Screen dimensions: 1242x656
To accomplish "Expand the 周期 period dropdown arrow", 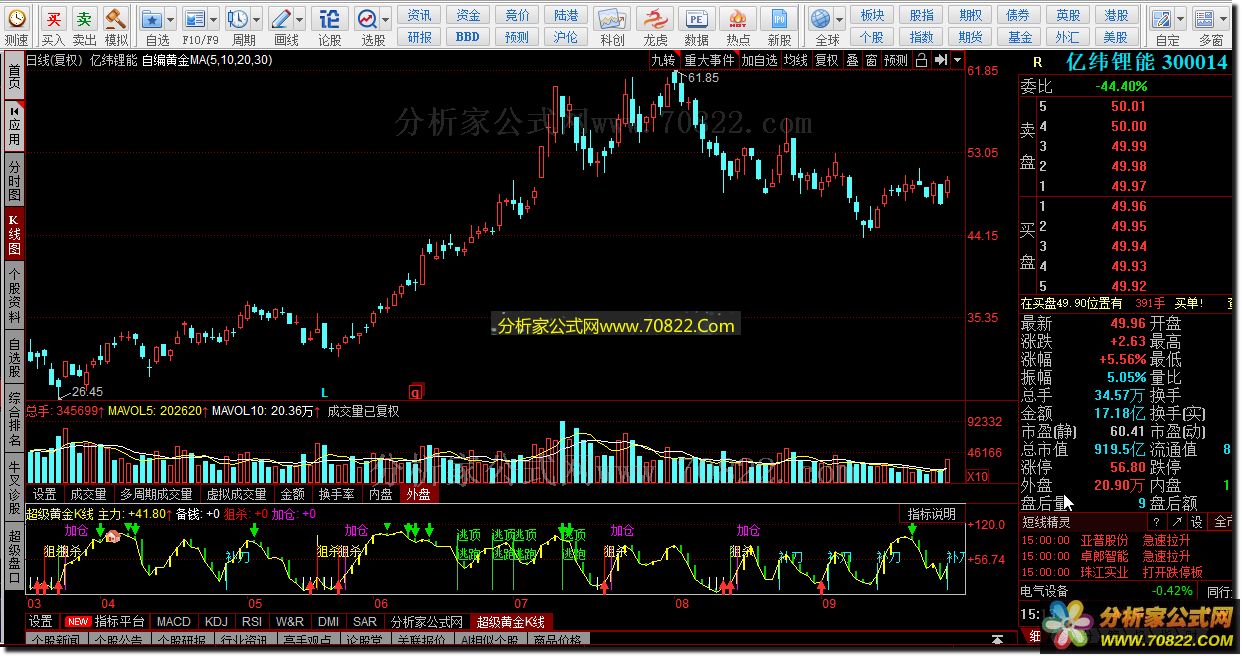I will point(258,19).
